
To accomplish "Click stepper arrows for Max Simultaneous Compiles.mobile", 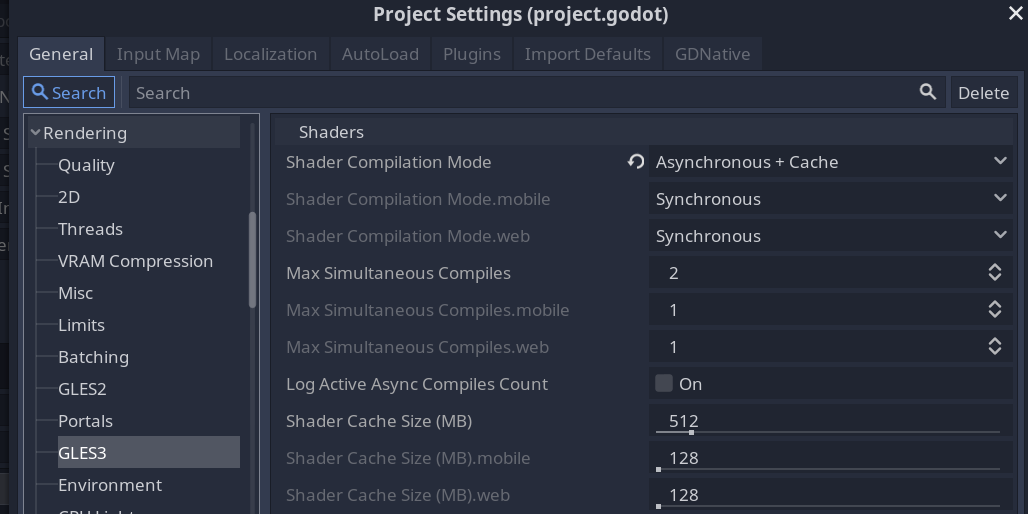I will tap(995, 309).
